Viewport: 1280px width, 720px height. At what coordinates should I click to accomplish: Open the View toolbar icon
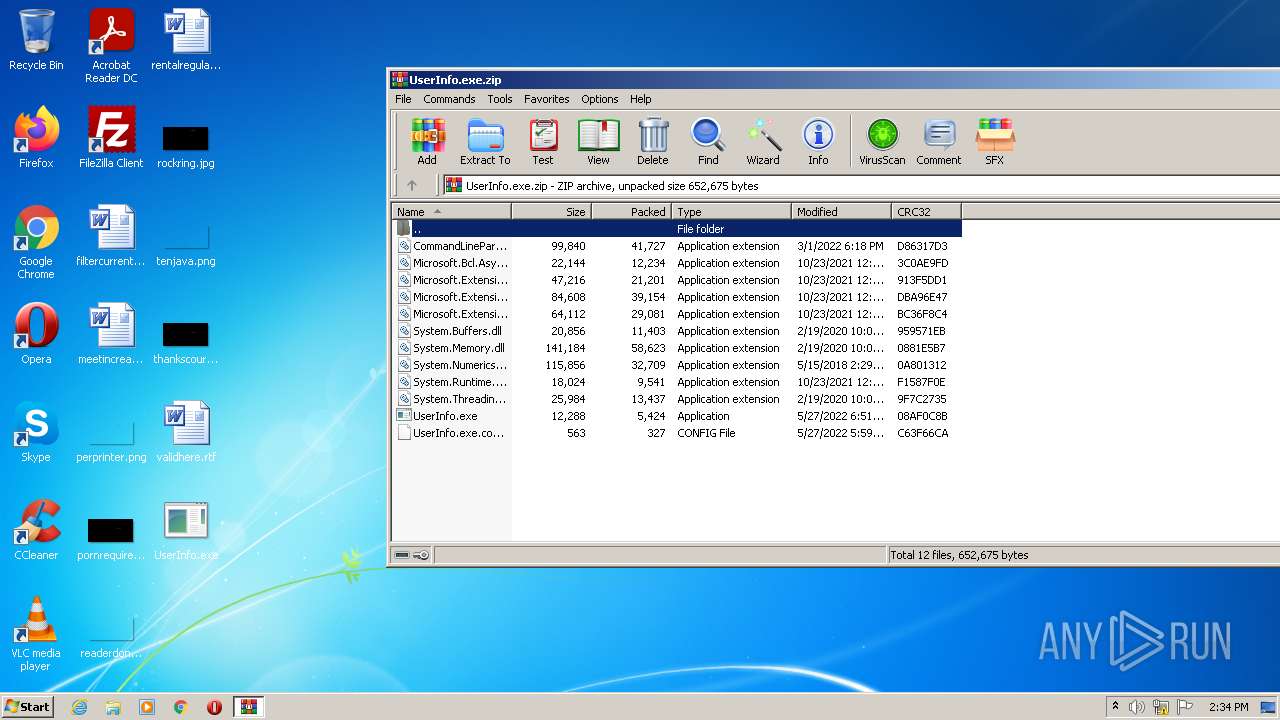tap(598, 142)
